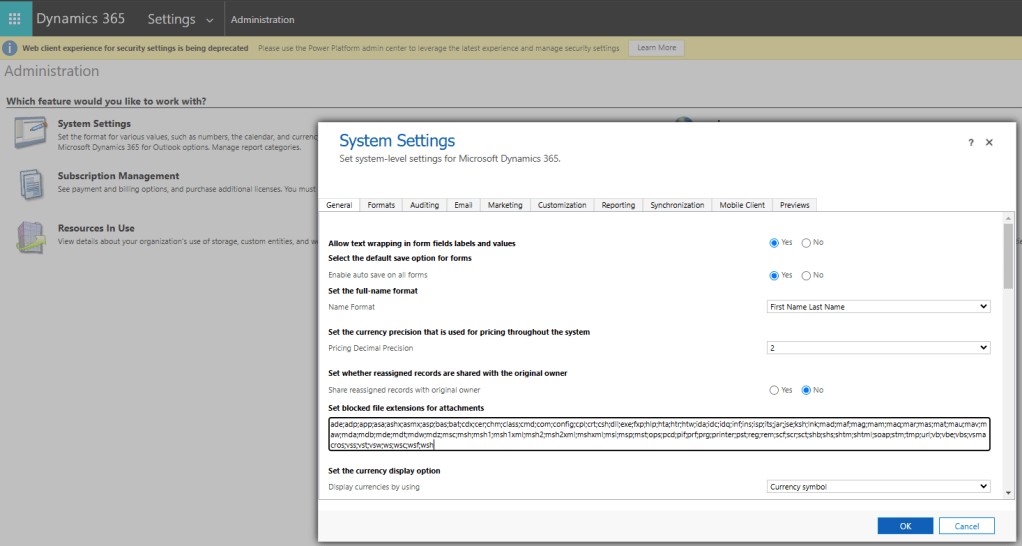The height and width of the screenshot is (546, 1022).
Task: Open the app launcher waffle icon
Action: coord(14,19)
